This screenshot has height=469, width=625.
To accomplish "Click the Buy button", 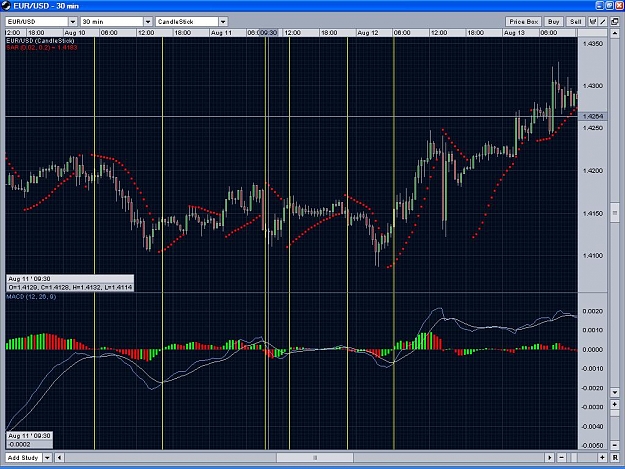I will pyautogui.click(x=553, y=22).
